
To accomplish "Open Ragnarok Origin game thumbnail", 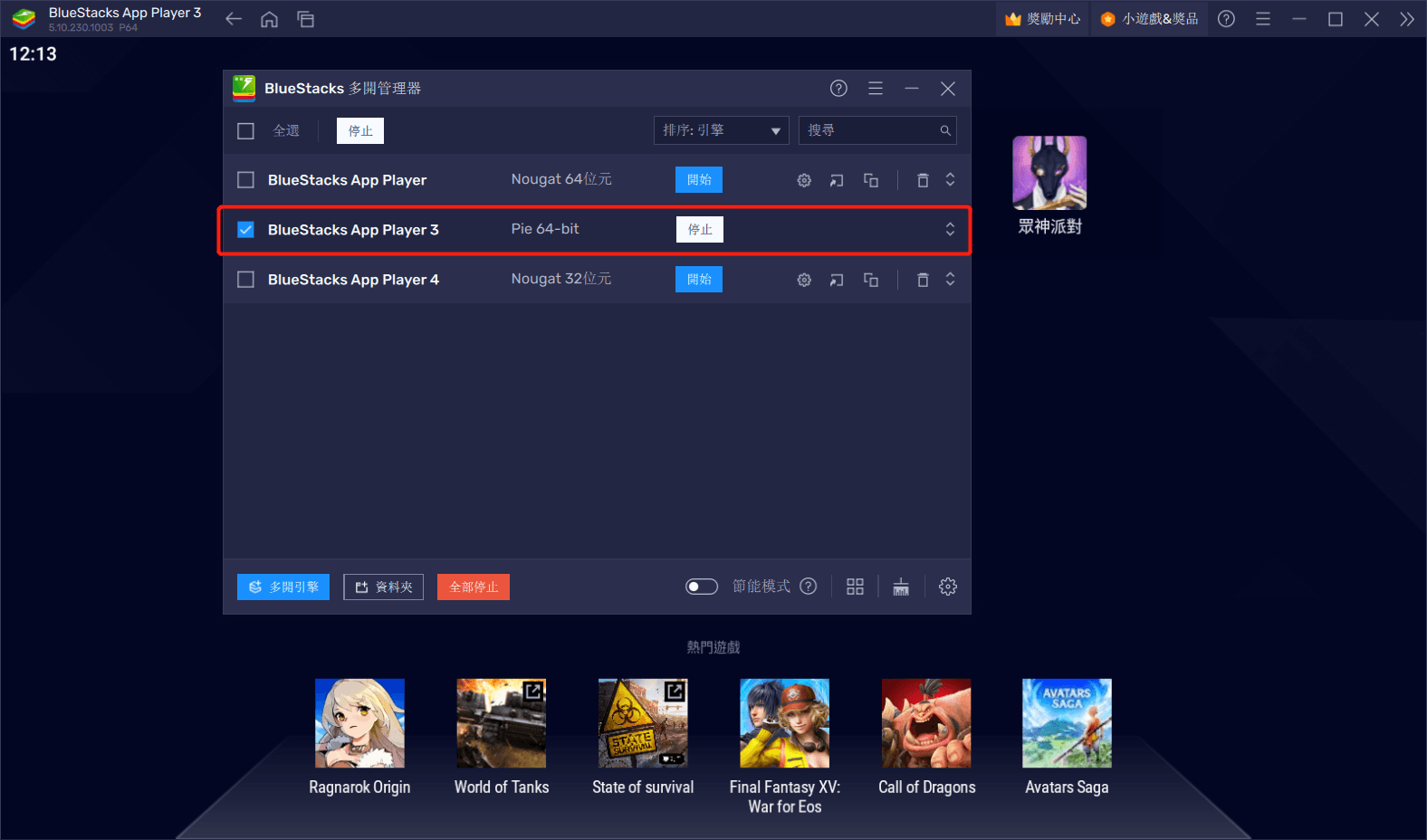I will point(359,723).
